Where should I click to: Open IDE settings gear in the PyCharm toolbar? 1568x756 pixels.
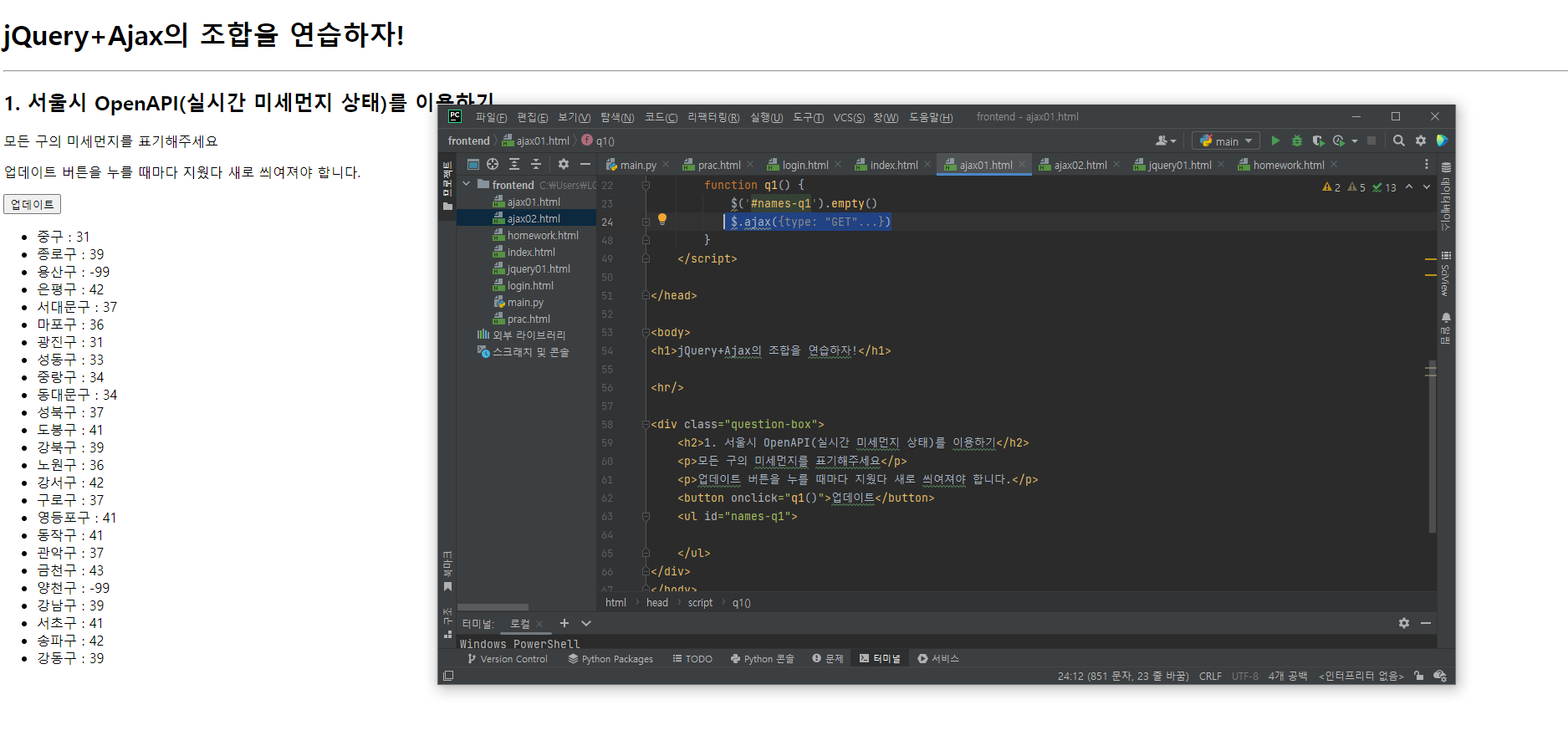click(x=1421, y=140)
